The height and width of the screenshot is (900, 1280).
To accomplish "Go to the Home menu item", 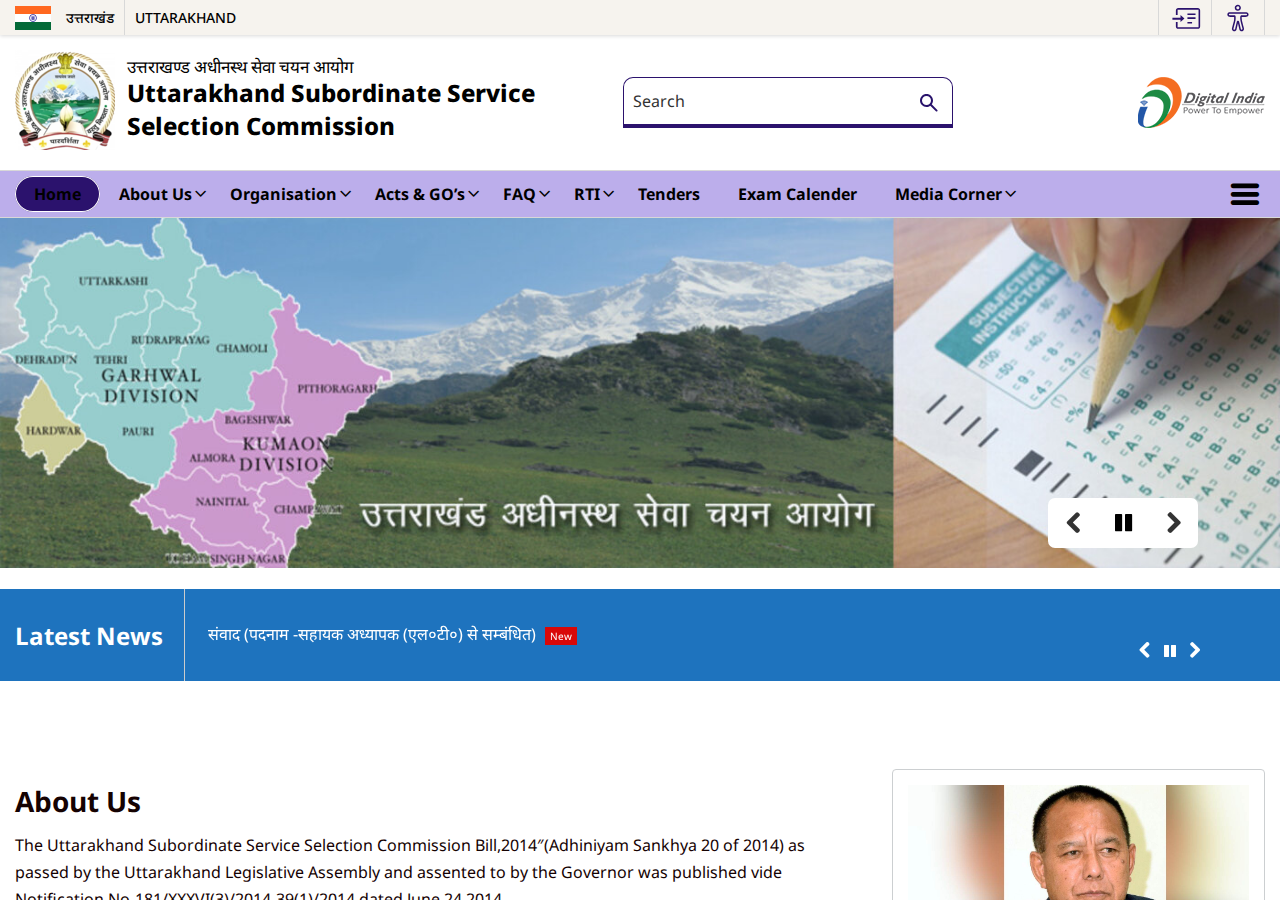I will pyautogui.click(x=58, y=194).
